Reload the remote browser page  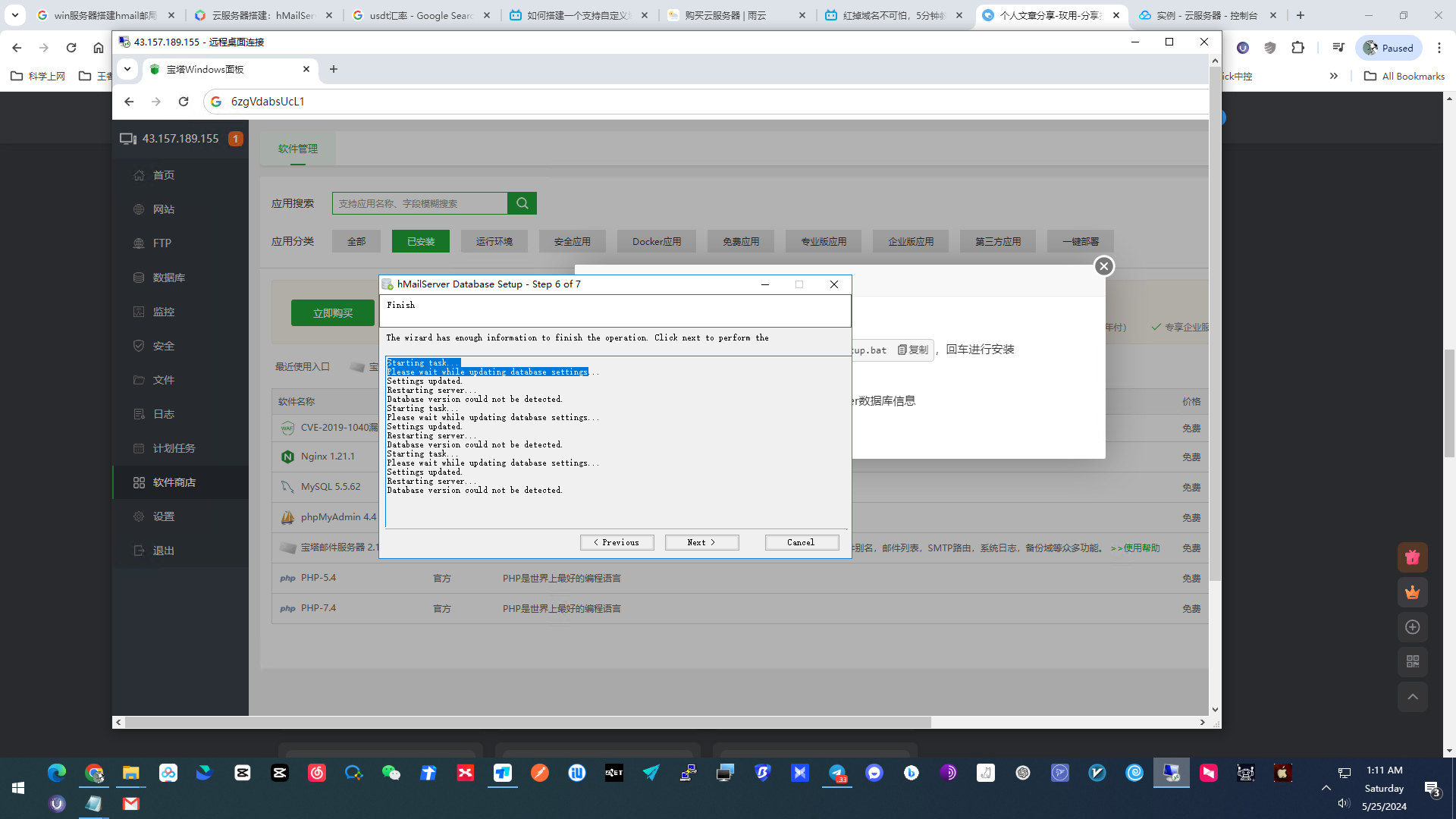coord(184,102)
